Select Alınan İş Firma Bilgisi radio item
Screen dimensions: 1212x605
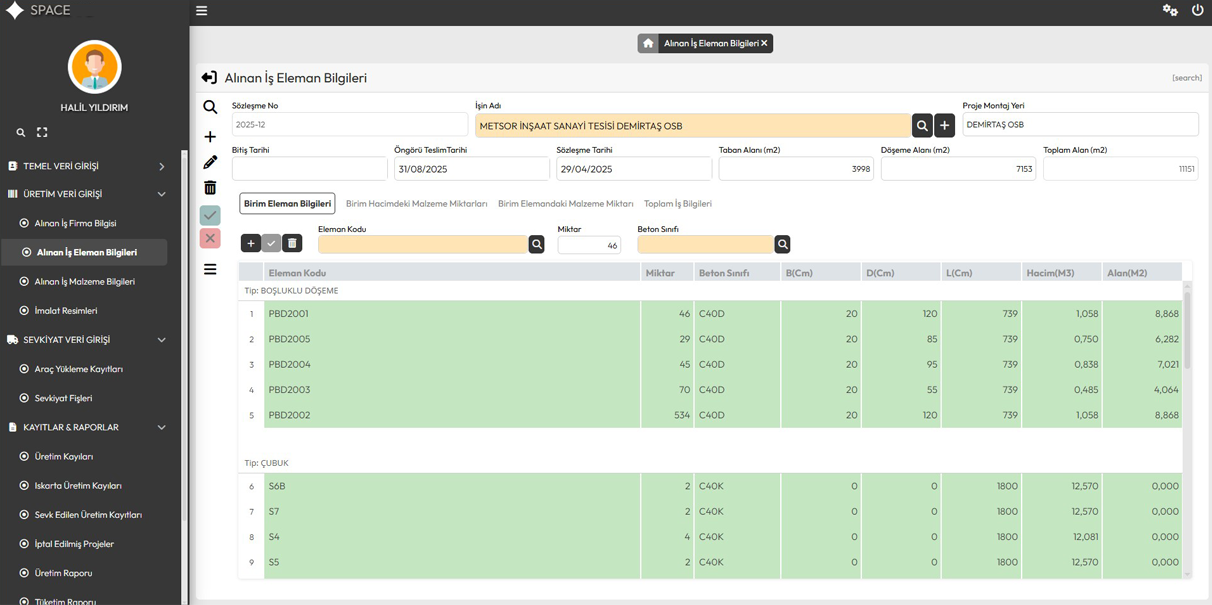pos(75,223)
